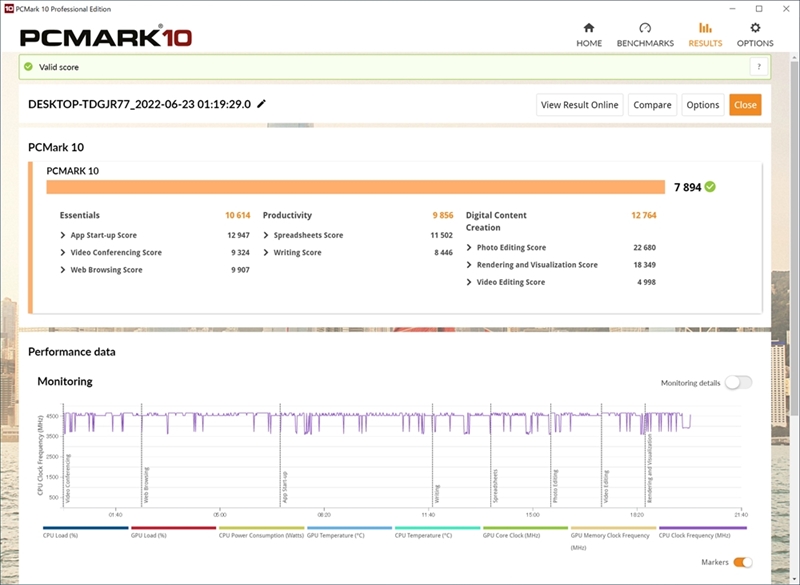Click the Performance data heading
Viewport: 800px width, 585px height.
coord(71,352)
